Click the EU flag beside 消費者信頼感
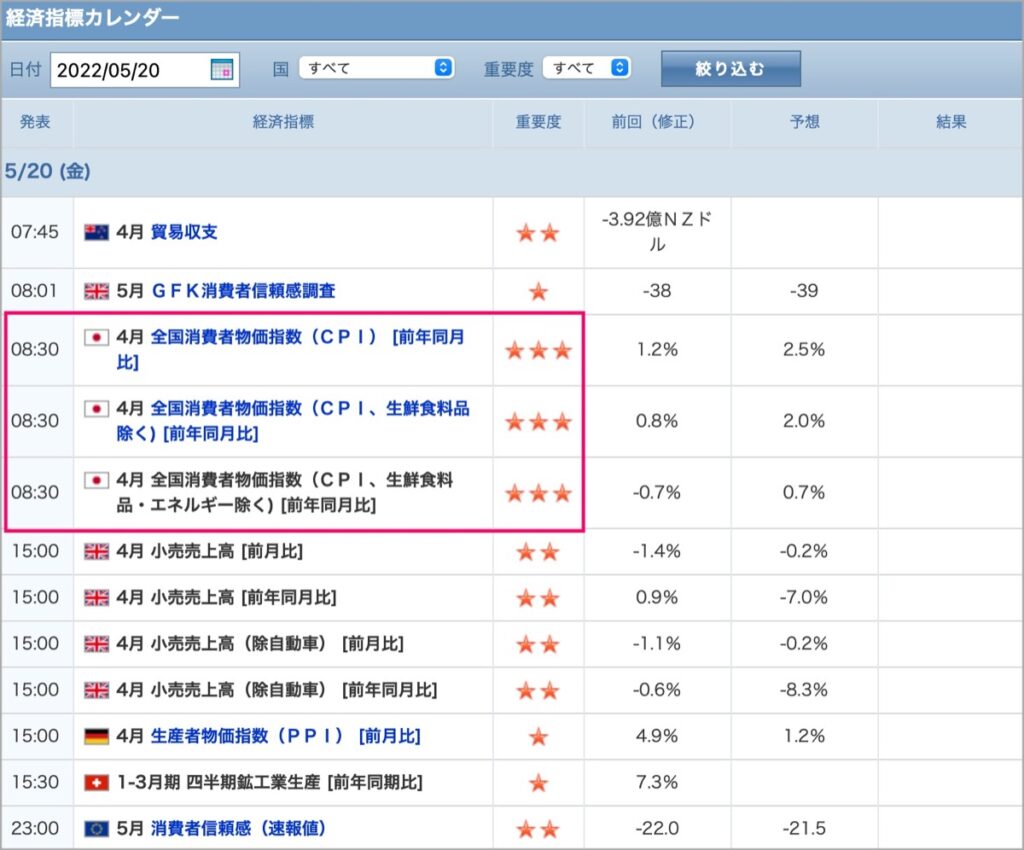This screenshot has height=850, width=1024. pyautogui.click(x=97, y=828)
